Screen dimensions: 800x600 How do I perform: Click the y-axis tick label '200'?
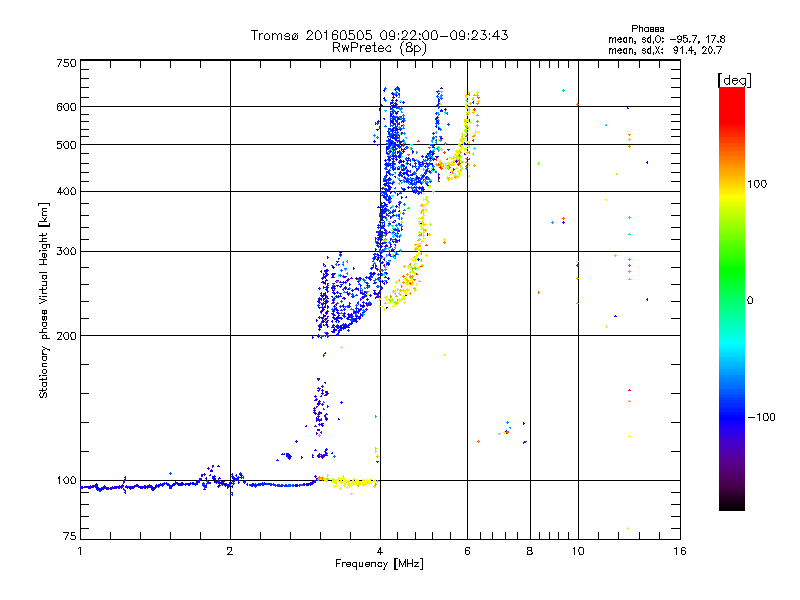tap(66, 336)
